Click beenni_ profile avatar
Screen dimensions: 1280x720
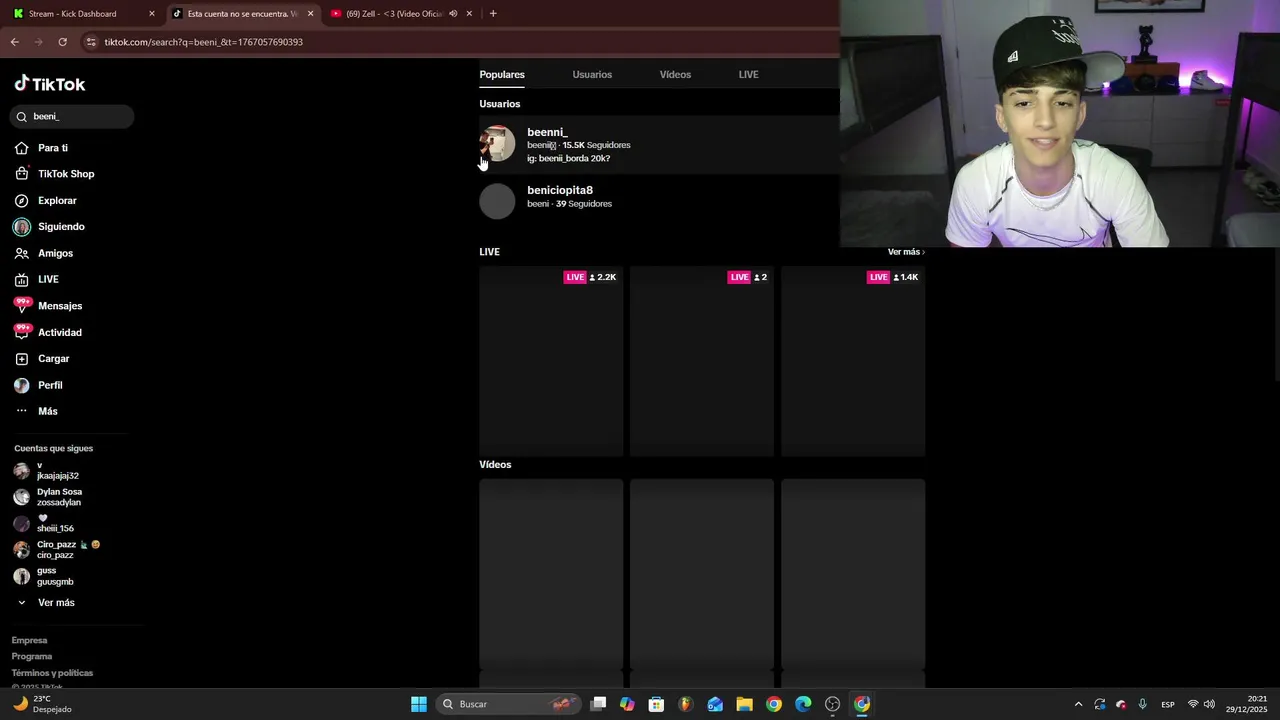tap(497, 144)
